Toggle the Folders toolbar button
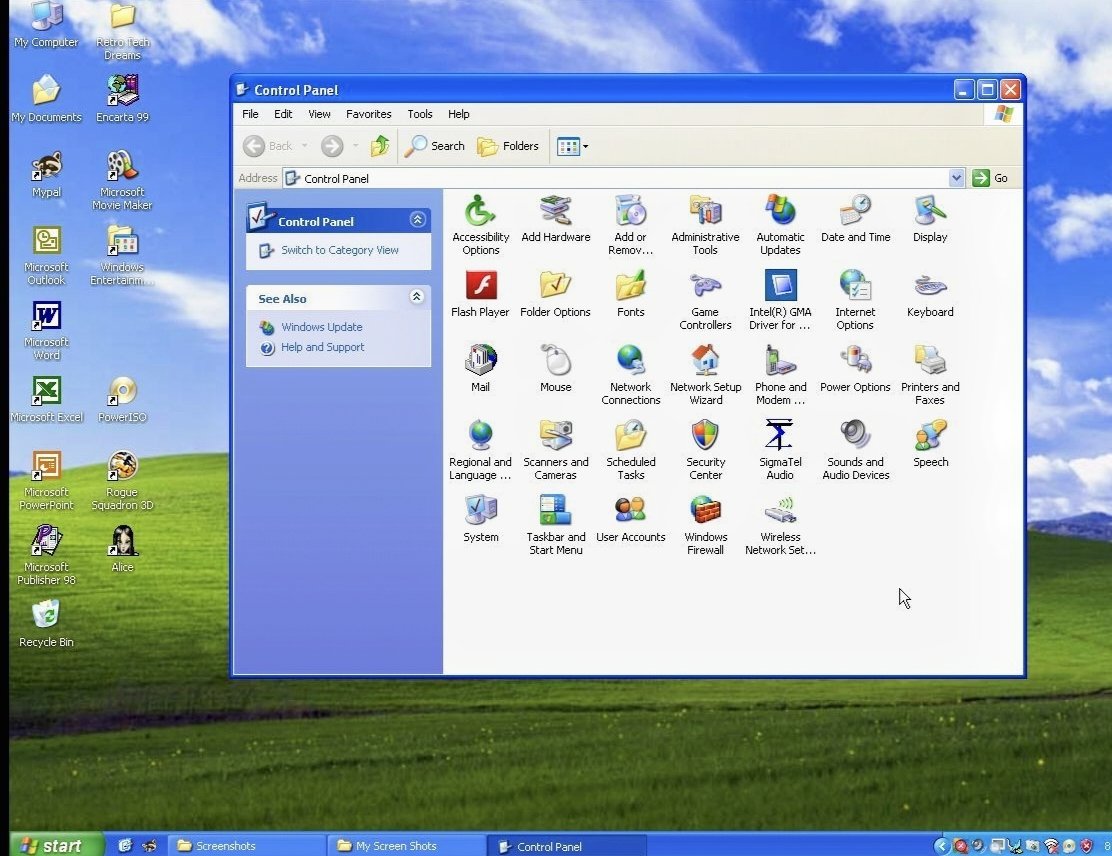The width and height of the screenshot is (1112, 856). coord(508,146)
